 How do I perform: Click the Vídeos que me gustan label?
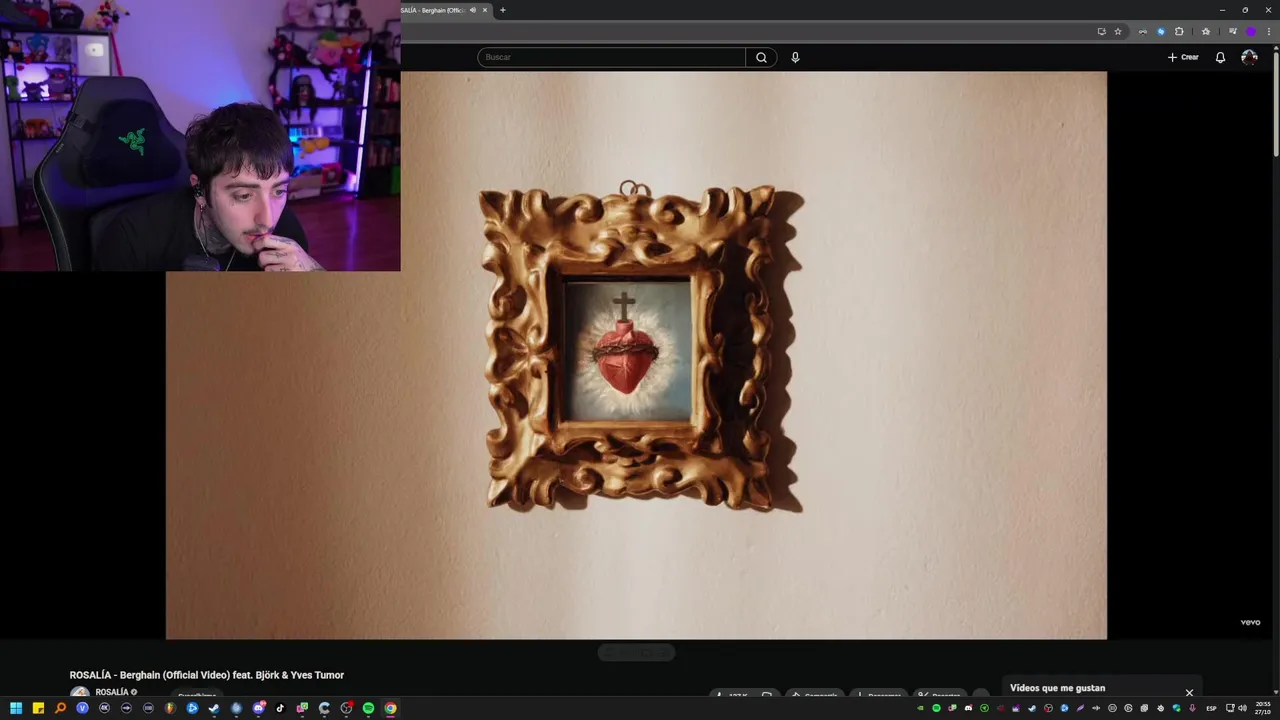(x=1058, y=688)
